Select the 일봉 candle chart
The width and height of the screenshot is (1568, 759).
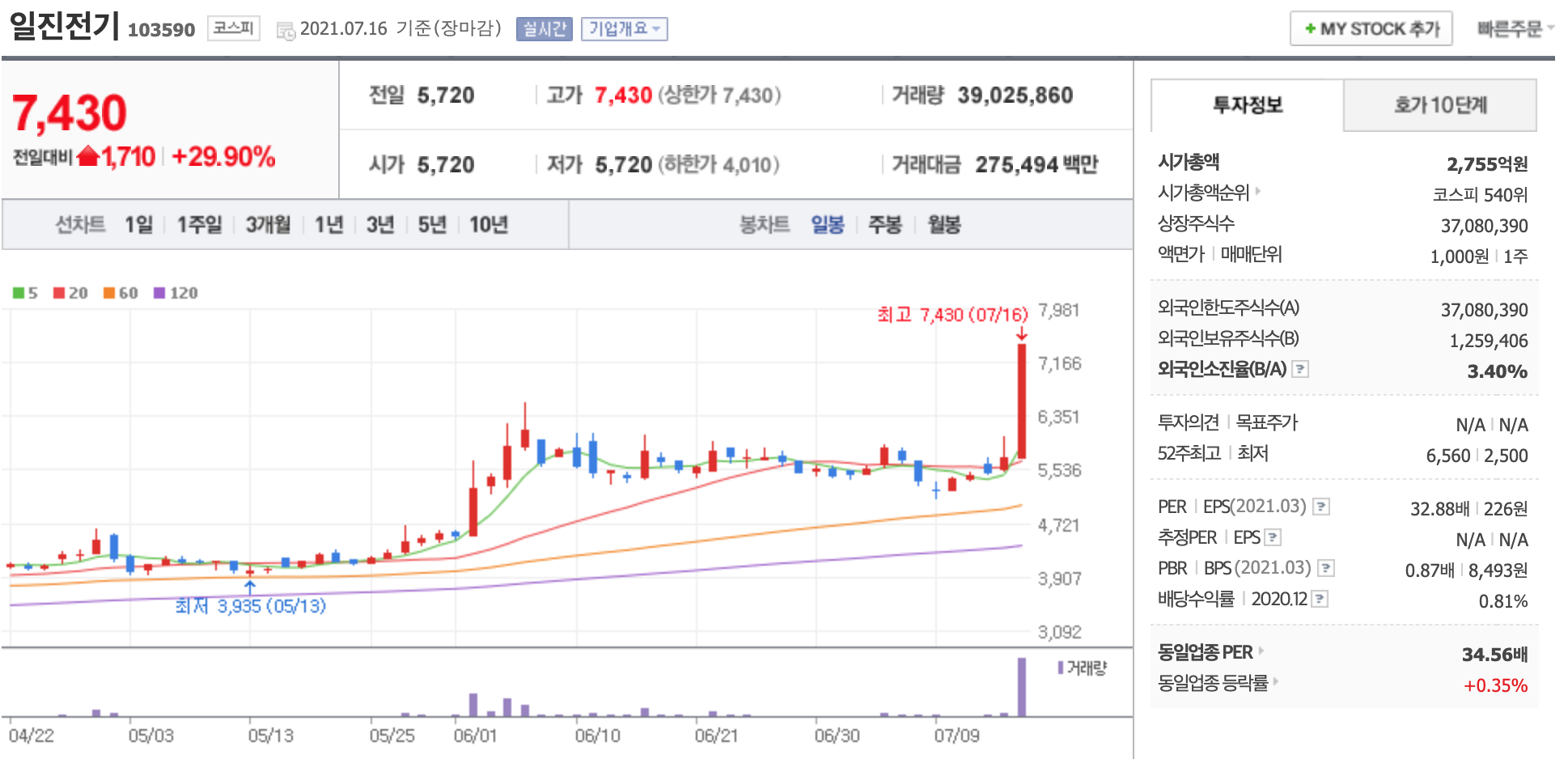click(828, 225)
